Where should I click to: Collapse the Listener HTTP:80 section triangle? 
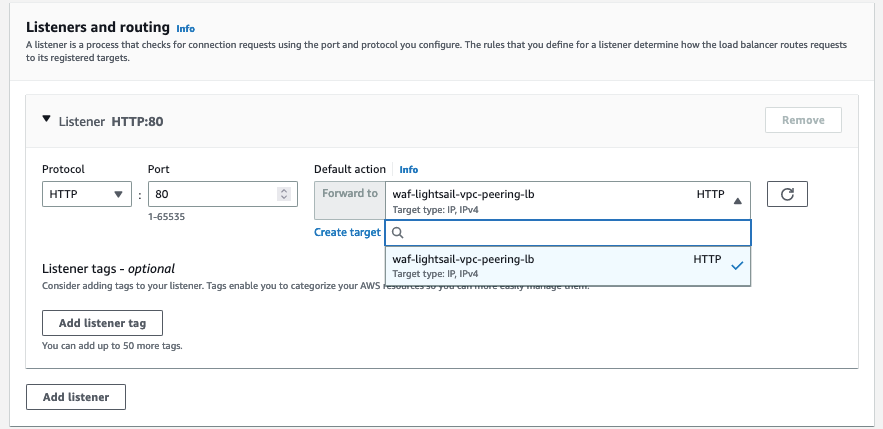[x=46, y=119]
